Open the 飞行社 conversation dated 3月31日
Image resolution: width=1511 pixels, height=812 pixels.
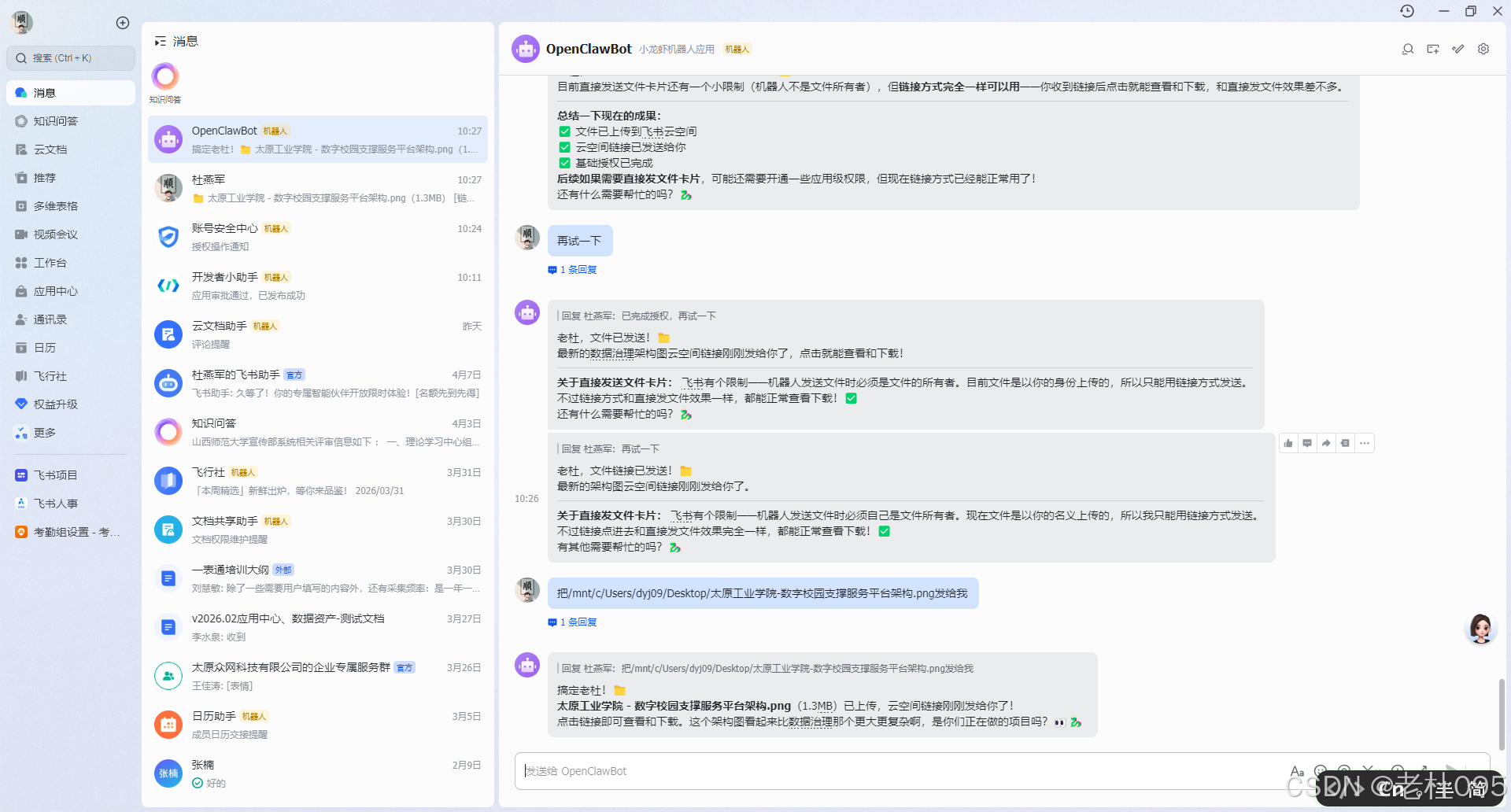(x=318, y=481)
